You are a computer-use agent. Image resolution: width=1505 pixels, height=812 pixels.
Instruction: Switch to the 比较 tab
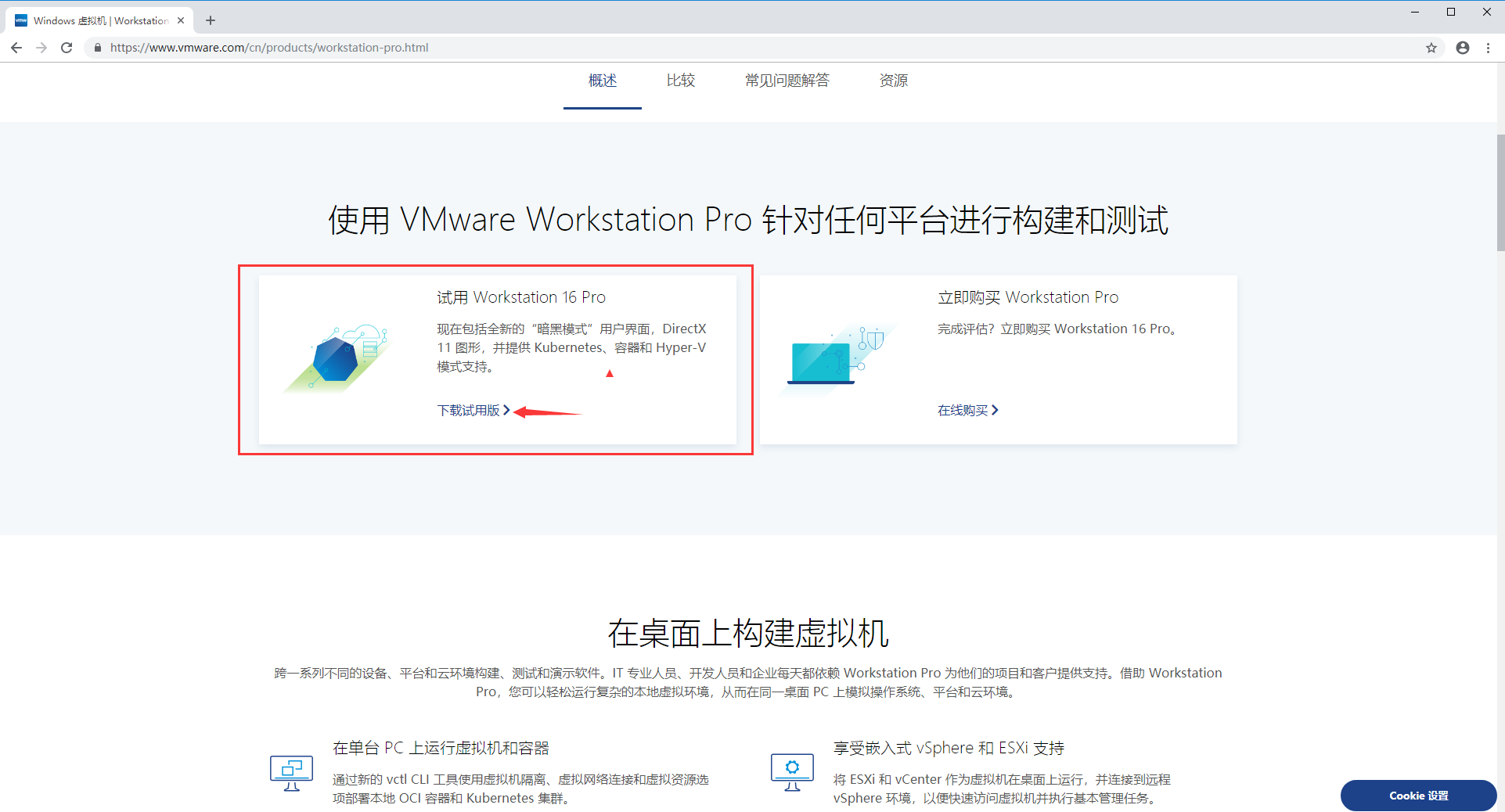681,81
